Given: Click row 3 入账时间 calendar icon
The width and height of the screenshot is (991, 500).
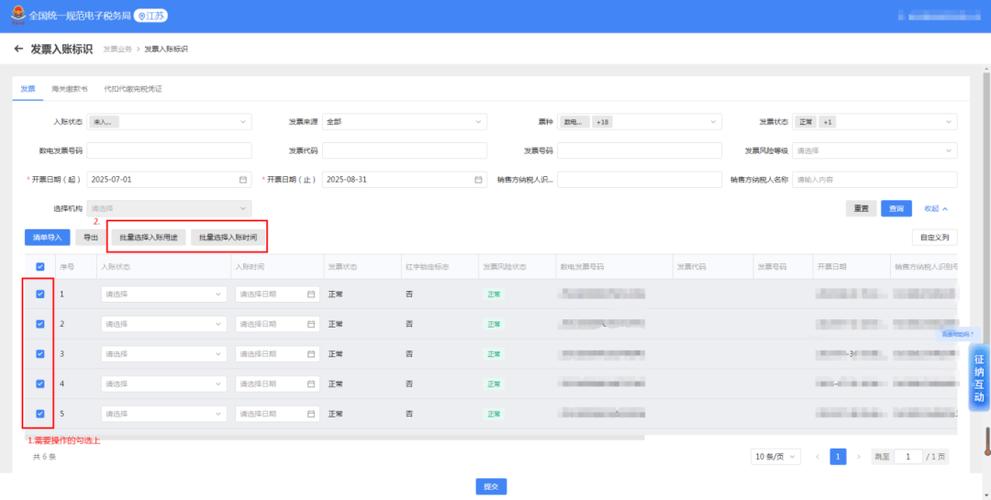Looking at the screenshot, I should [x=311, y=355].
